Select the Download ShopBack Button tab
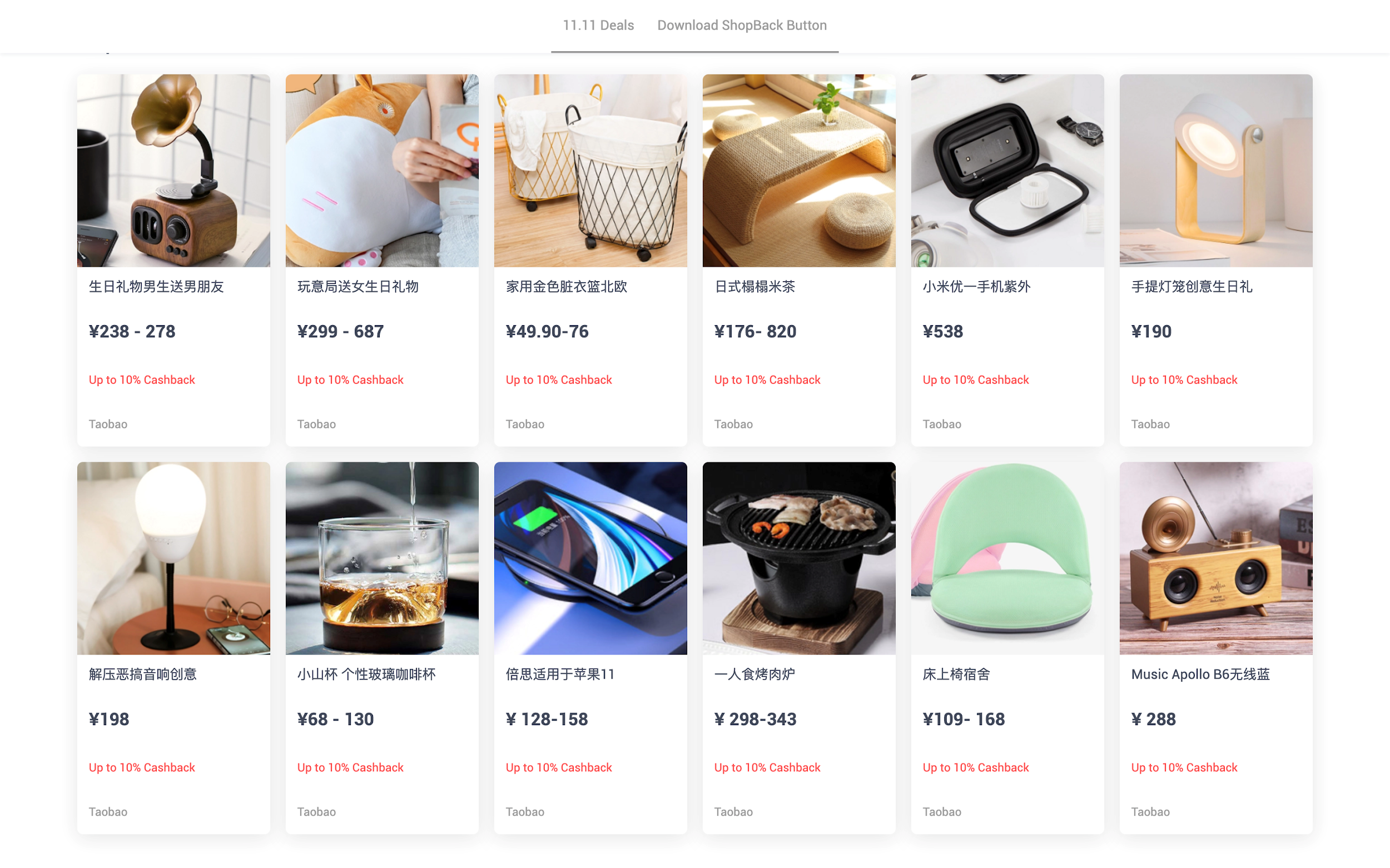Screen dimensions: 1390x868 [x=742, y=25]
